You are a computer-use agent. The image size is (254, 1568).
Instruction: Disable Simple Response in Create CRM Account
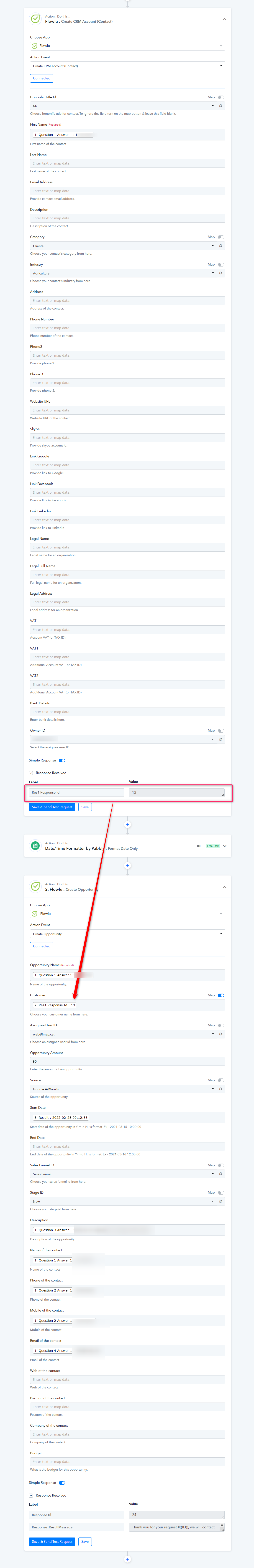coord(62,760)
